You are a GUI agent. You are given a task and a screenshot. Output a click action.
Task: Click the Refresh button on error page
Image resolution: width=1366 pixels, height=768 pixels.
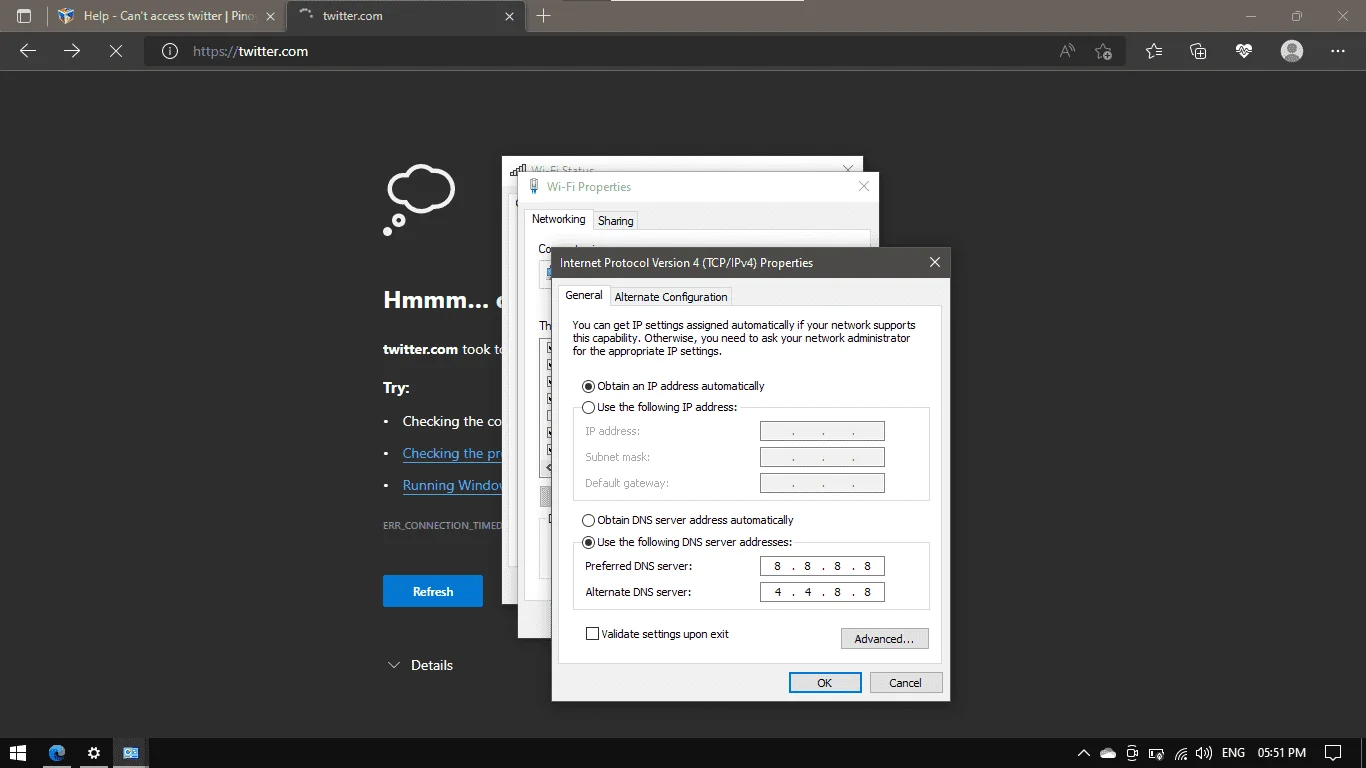[x=433, y=591]
